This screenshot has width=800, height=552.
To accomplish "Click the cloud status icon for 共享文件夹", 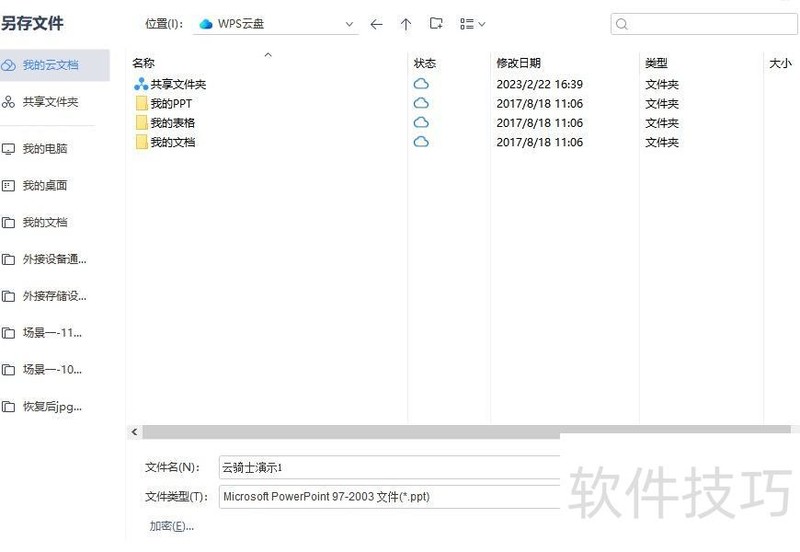I will (421, 84).
